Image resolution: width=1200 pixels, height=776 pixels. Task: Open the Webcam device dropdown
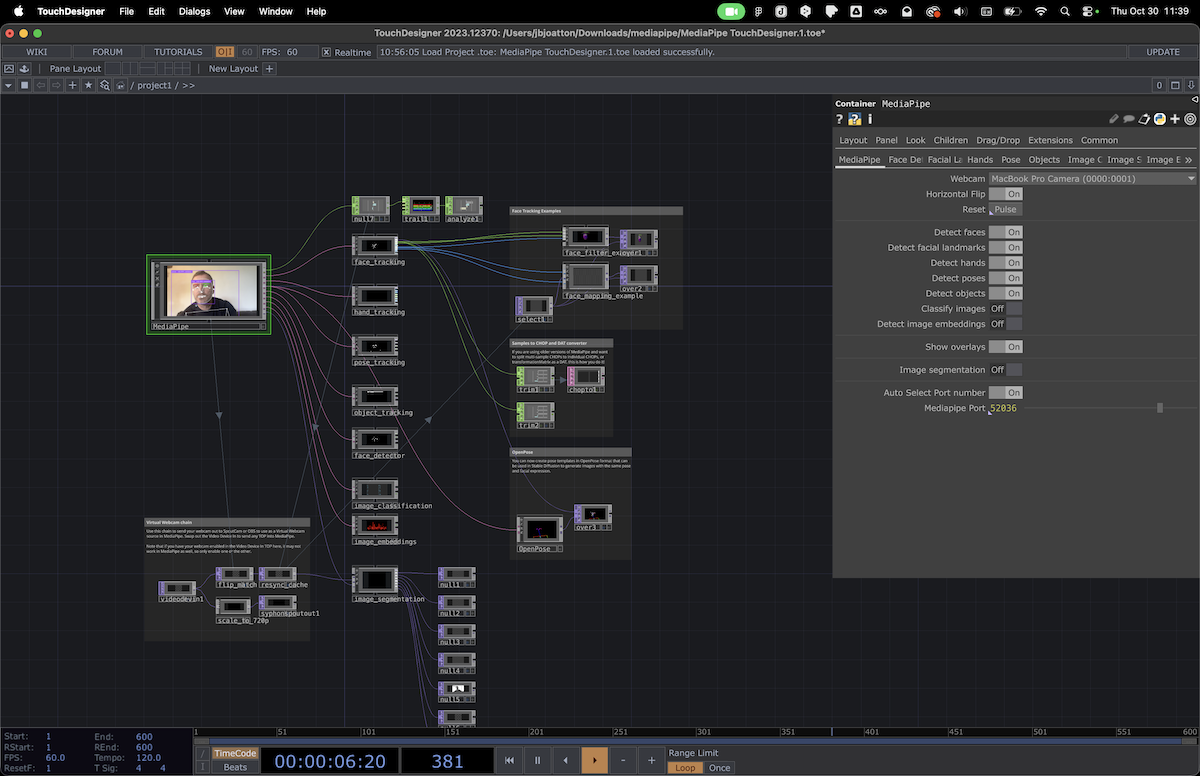tap(1092, 179)
